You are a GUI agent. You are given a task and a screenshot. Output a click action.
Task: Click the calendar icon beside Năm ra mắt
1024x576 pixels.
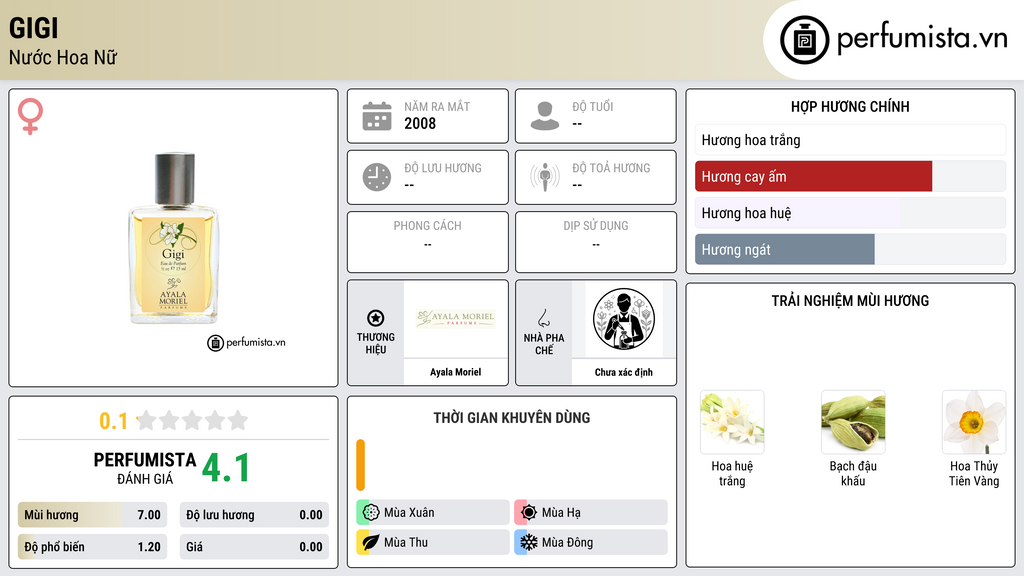click(377, 116)
